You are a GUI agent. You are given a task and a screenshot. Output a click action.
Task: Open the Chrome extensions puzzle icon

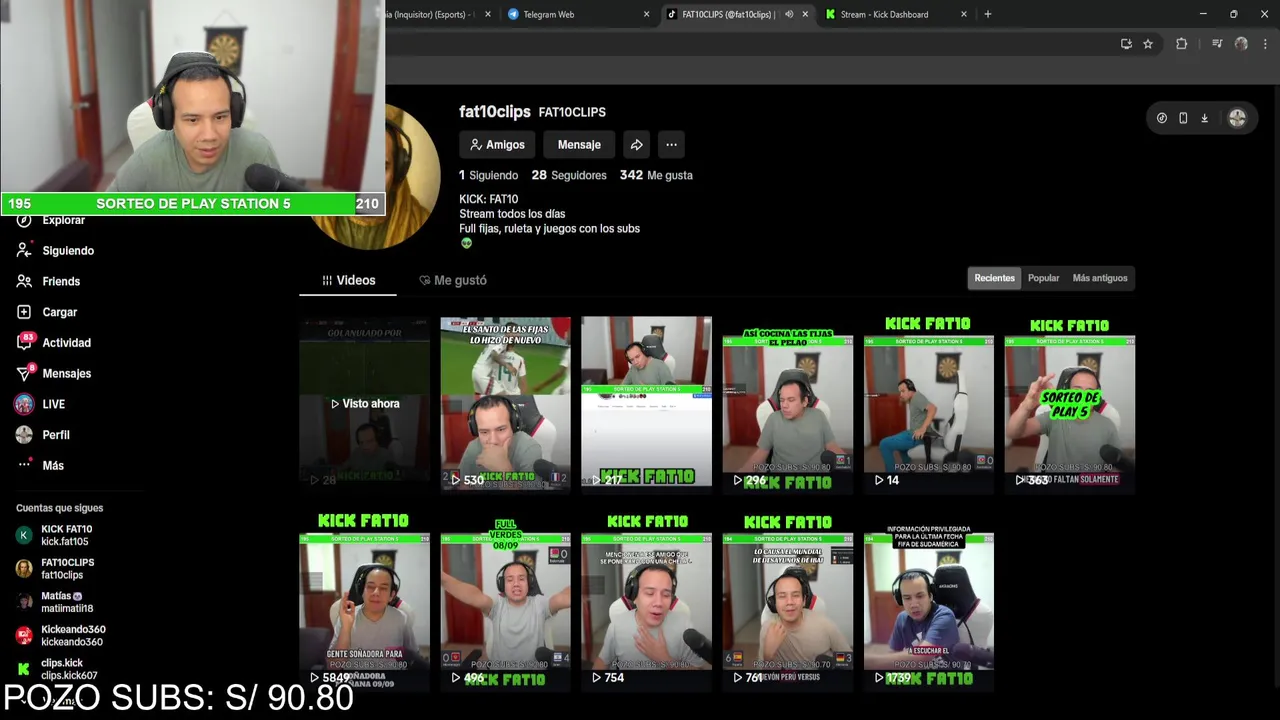[1181, 44]
